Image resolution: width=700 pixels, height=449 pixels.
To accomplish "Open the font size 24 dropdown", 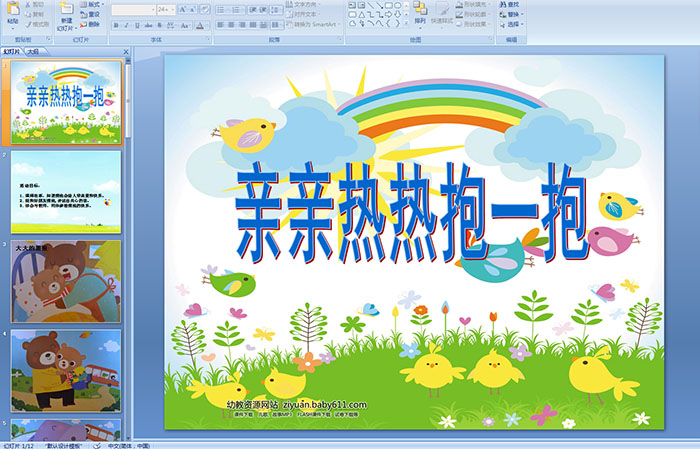I will 167,9.
